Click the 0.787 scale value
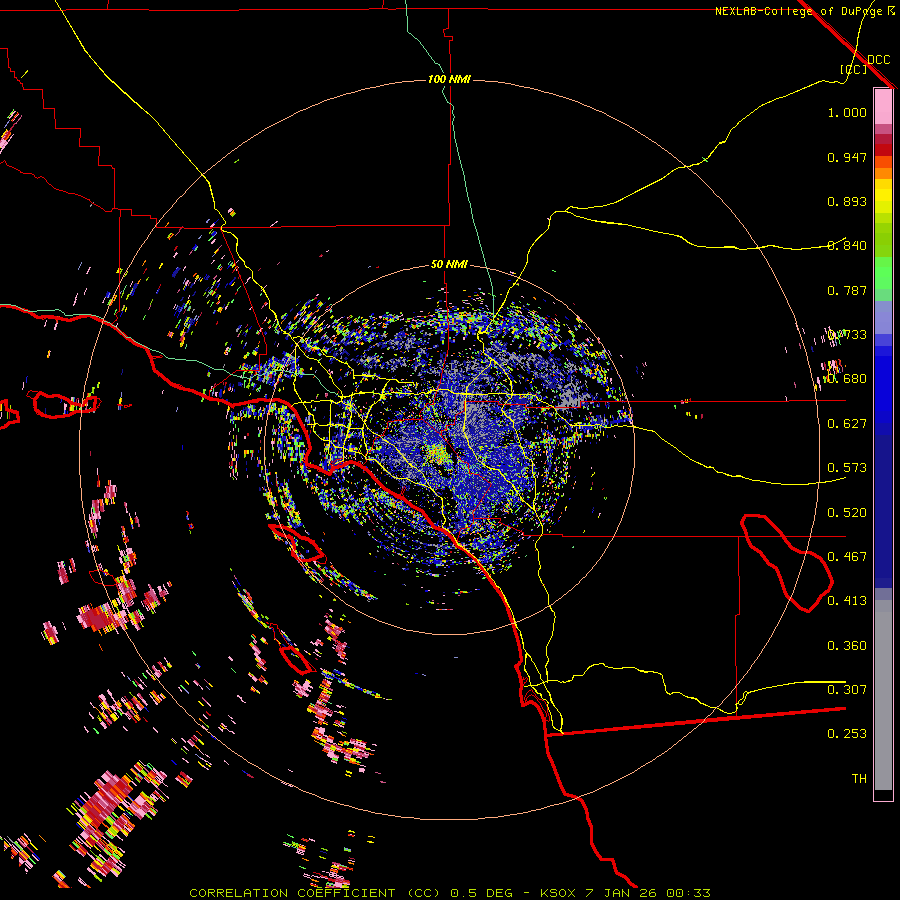Viewport: 900px width, 900px height. pyautogui.click(x=847, y=290)
